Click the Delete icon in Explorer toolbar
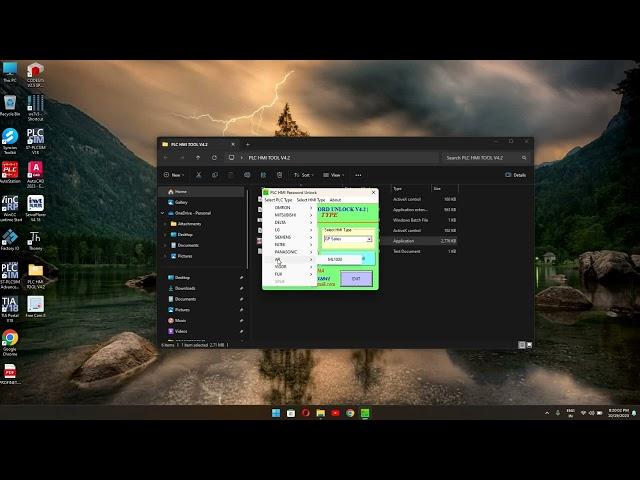Screen dimensions: 640x480 coord(279,175)
